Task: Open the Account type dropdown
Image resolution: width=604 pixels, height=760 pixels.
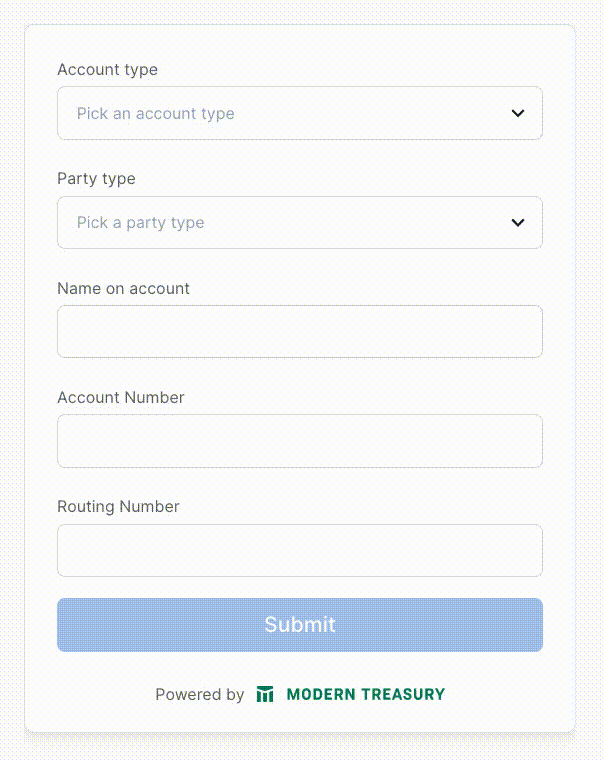Action: pos(299,113)
